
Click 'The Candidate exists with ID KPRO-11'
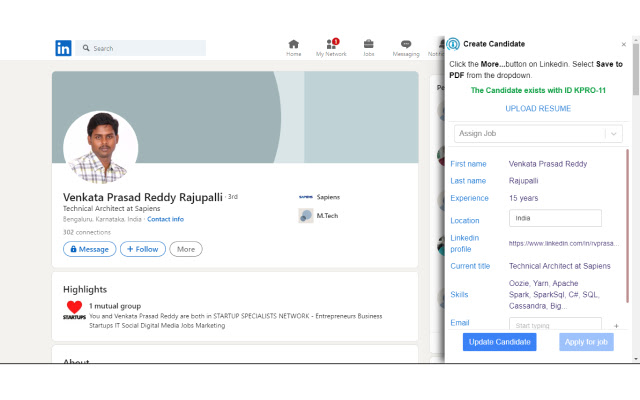pos(538,90)
